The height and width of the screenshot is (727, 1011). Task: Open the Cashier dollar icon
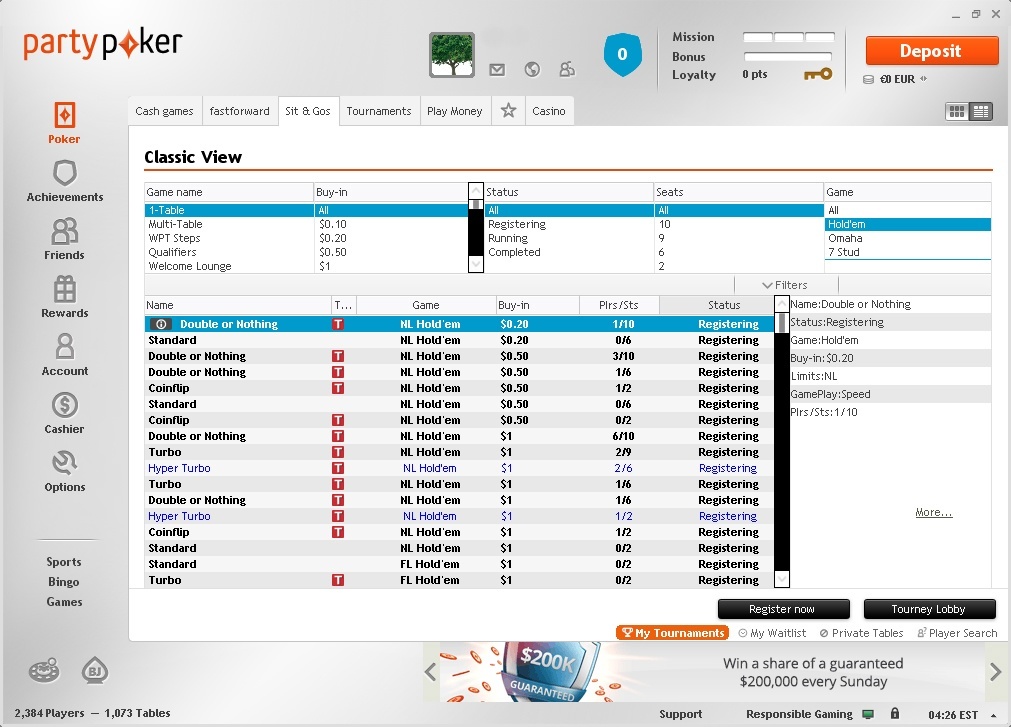point(64,405)
